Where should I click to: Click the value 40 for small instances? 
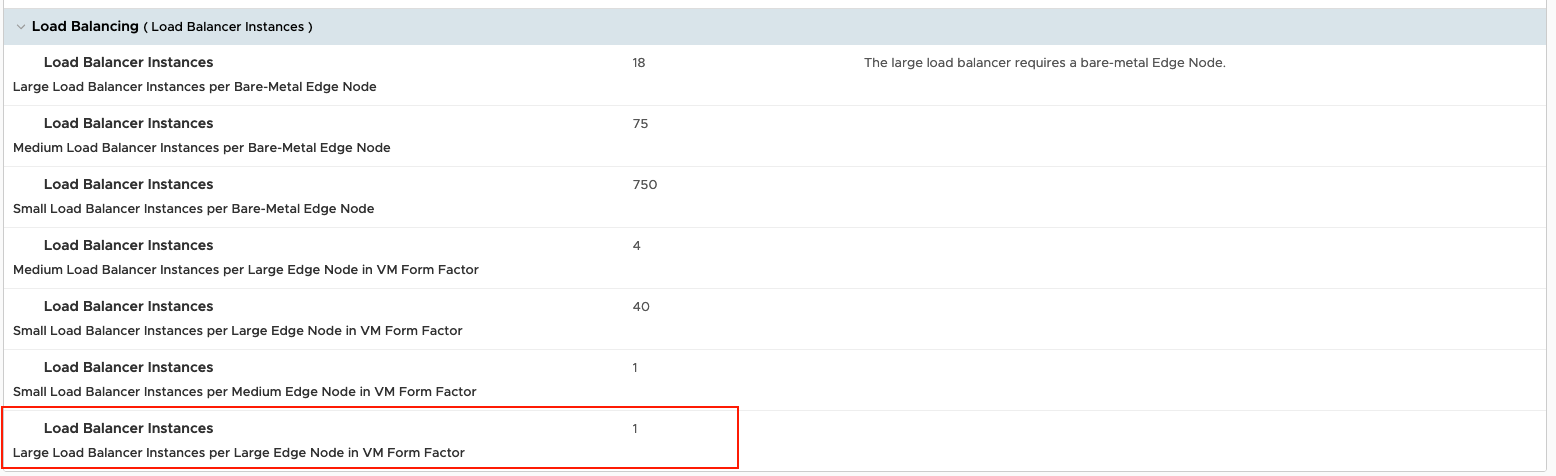point(640,307)
